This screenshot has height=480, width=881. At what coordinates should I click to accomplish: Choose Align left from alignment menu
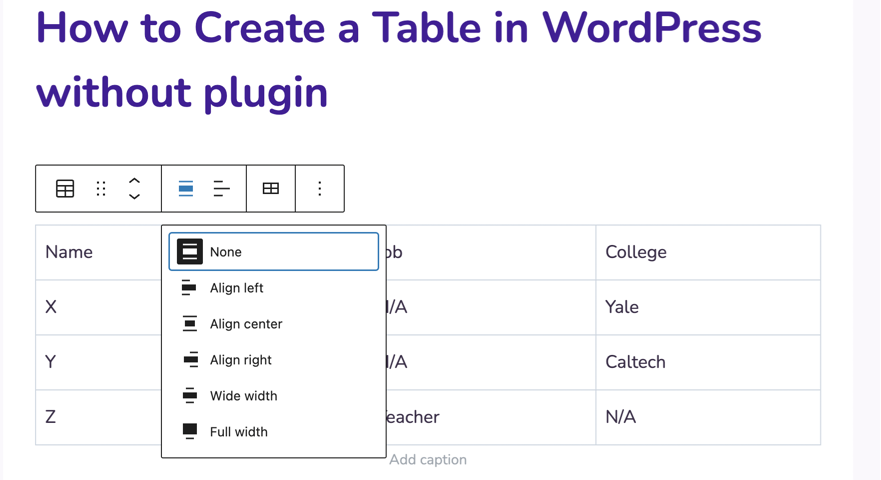274,288
